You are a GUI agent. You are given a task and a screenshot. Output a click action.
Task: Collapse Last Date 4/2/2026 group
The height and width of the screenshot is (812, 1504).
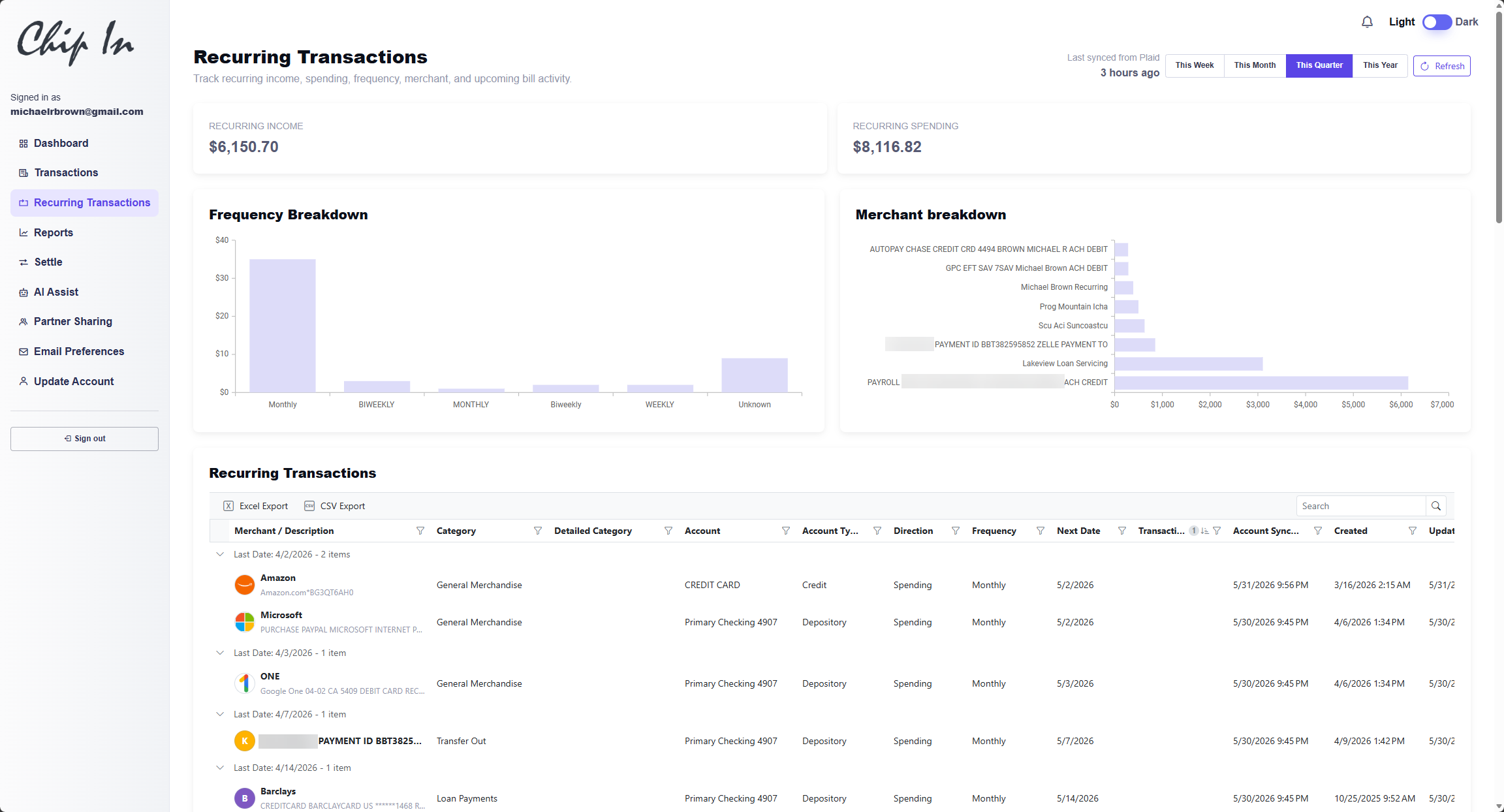[220, 554]
